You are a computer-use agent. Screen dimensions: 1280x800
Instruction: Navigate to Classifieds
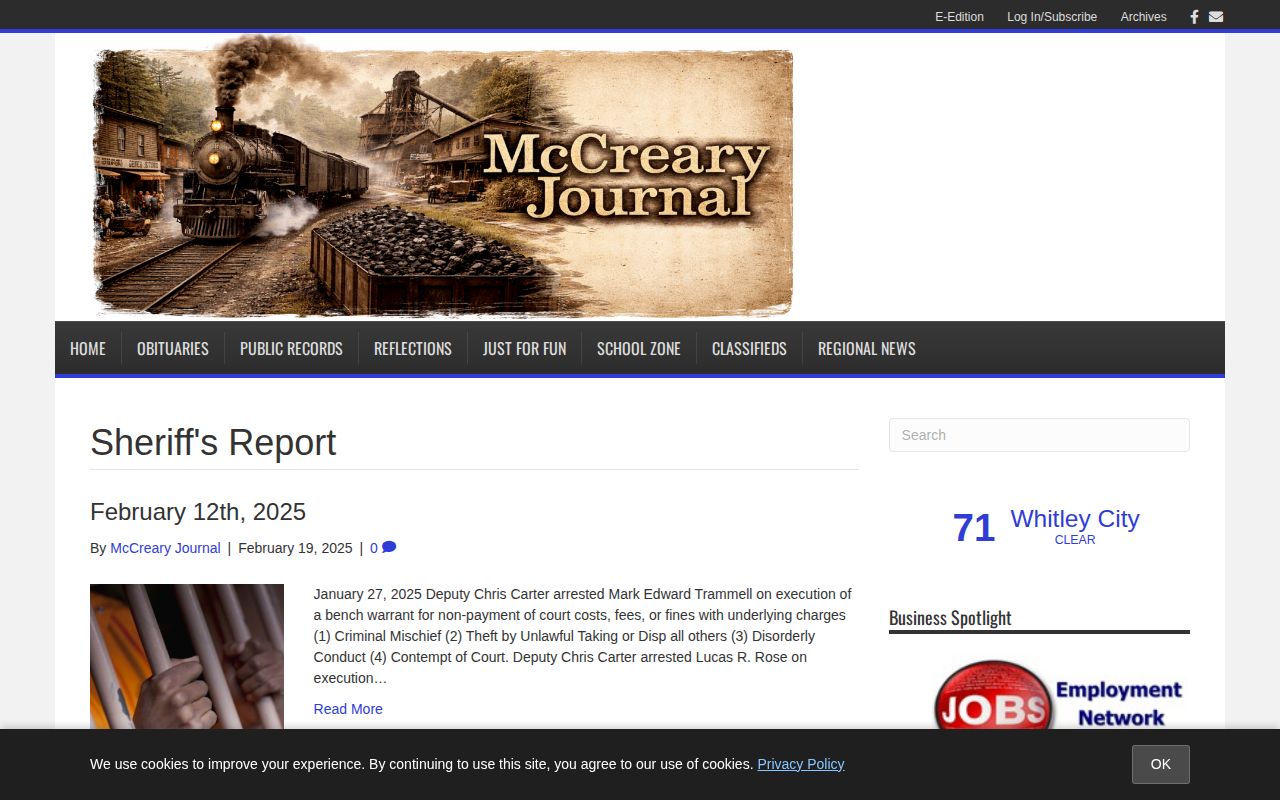click(x=749, y=348)
